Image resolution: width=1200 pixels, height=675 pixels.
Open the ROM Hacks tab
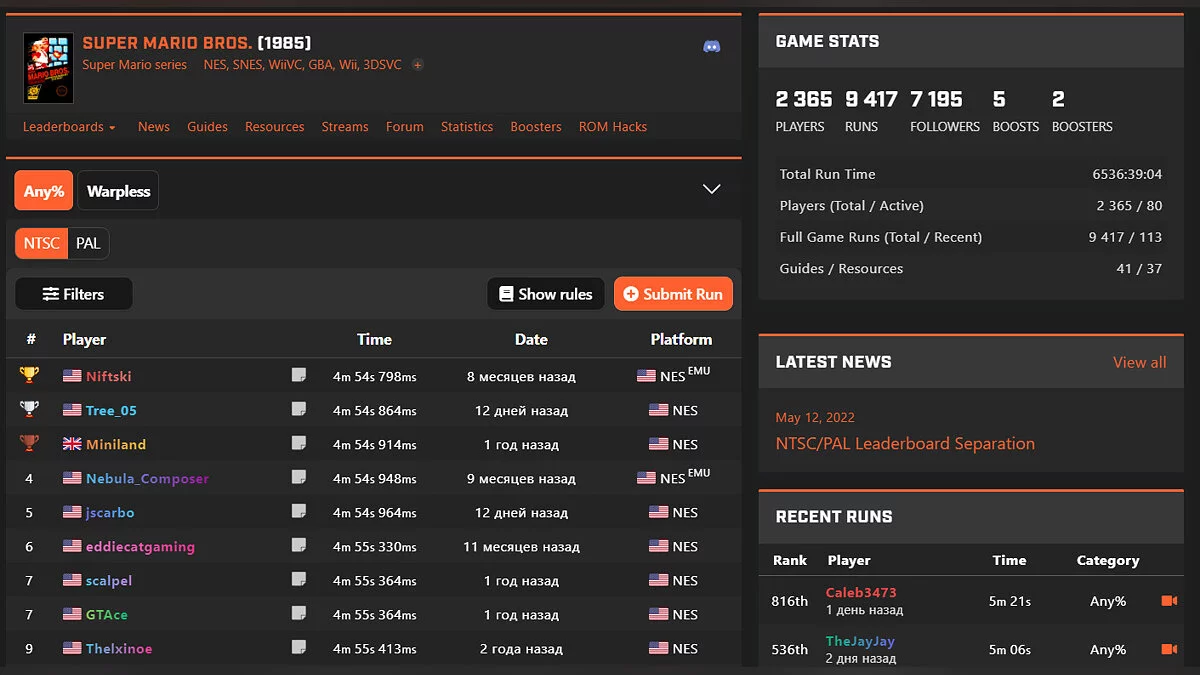click(x=612, y=127)
